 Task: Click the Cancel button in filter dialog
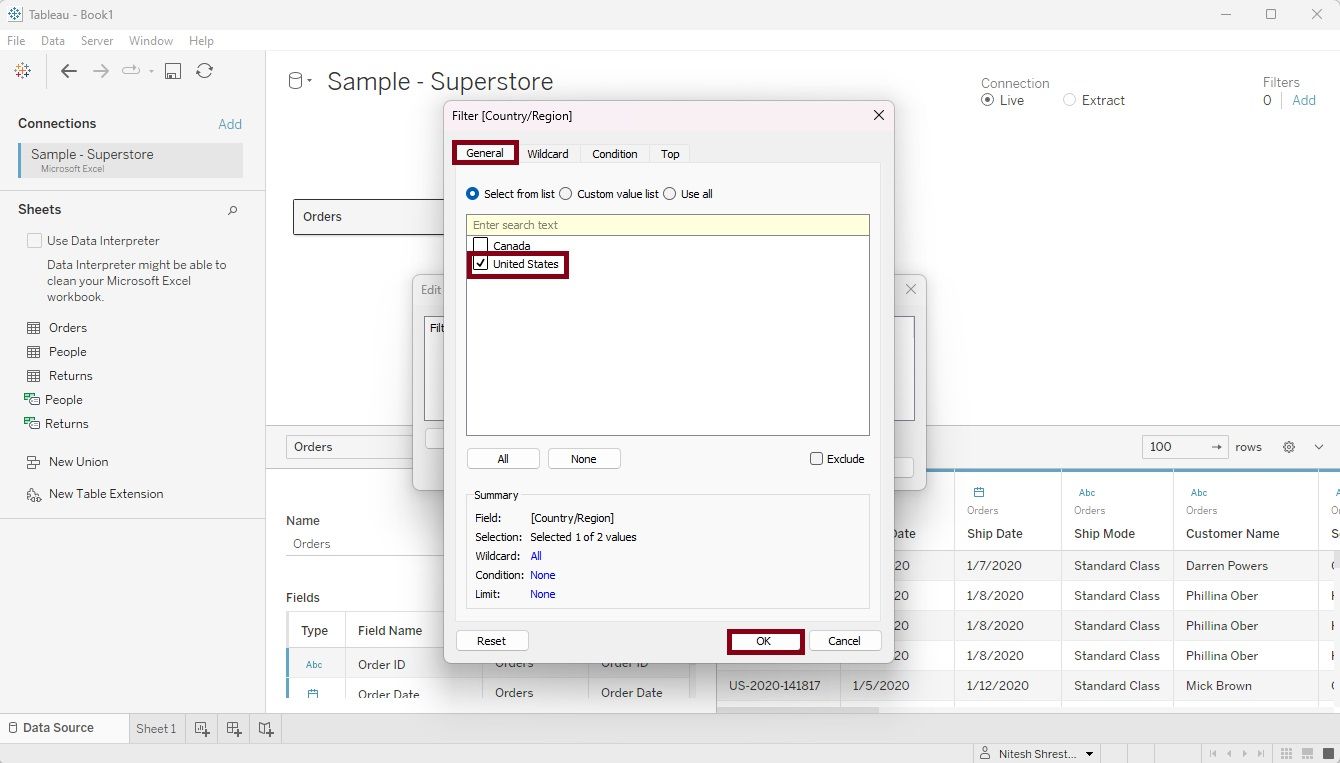click(x=844, y=641)
